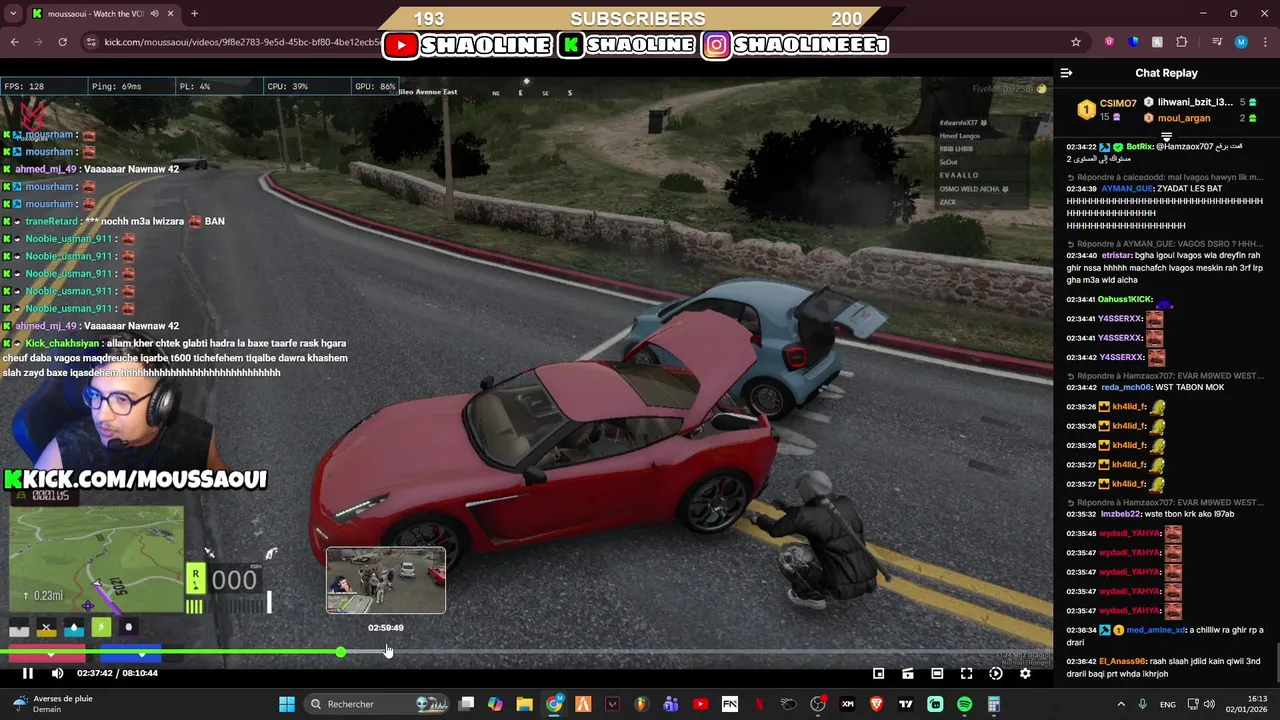Open Microsoft Teams from the taskbar

[671, 704]
